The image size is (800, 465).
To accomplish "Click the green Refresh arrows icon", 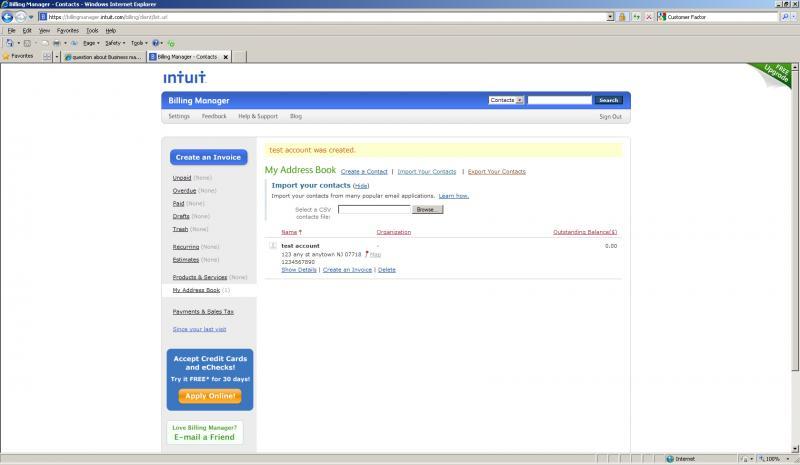I will (636, 17).
